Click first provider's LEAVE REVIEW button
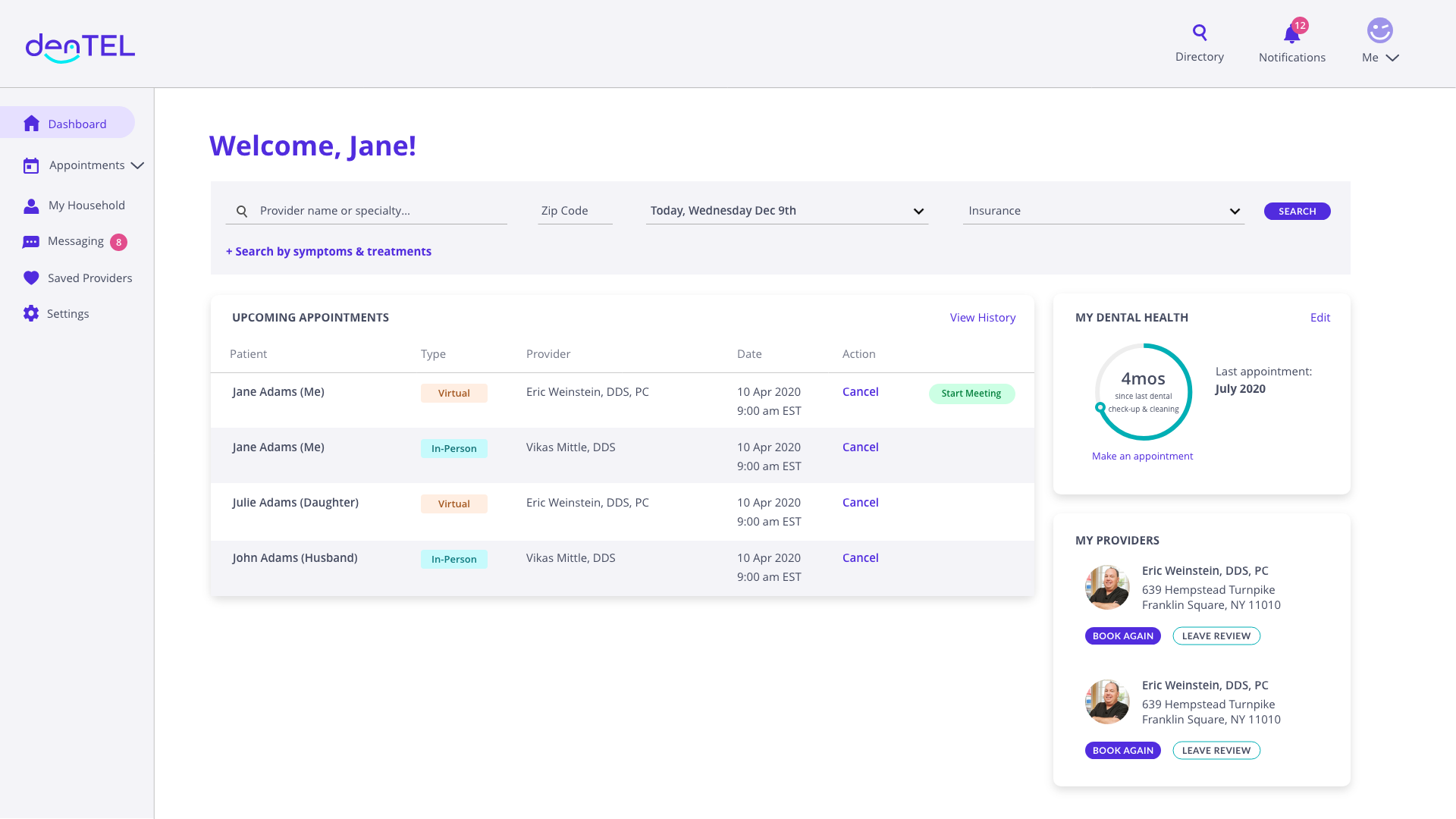The image size is (1456, 819). (x=1216, y=636)
